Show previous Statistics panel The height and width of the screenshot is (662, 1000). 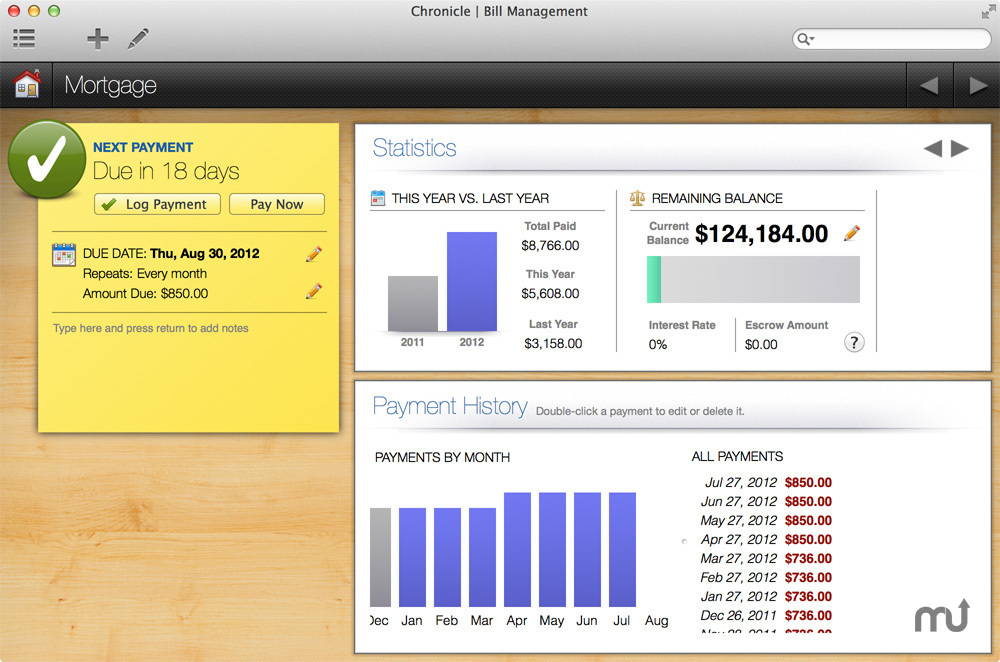point(932,149)
